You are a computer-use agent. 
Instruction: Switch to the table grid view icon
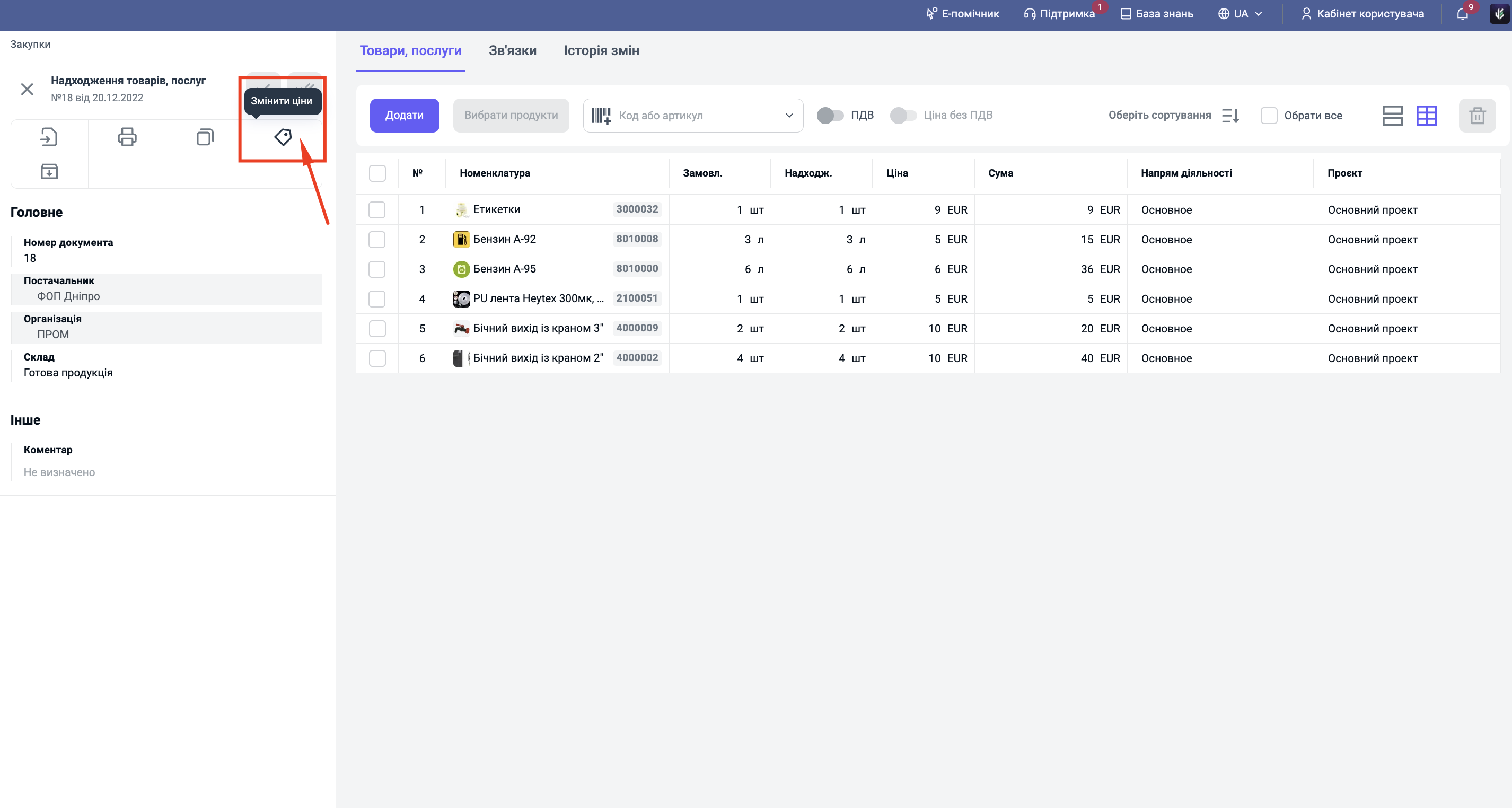[x=1426, y=116]
